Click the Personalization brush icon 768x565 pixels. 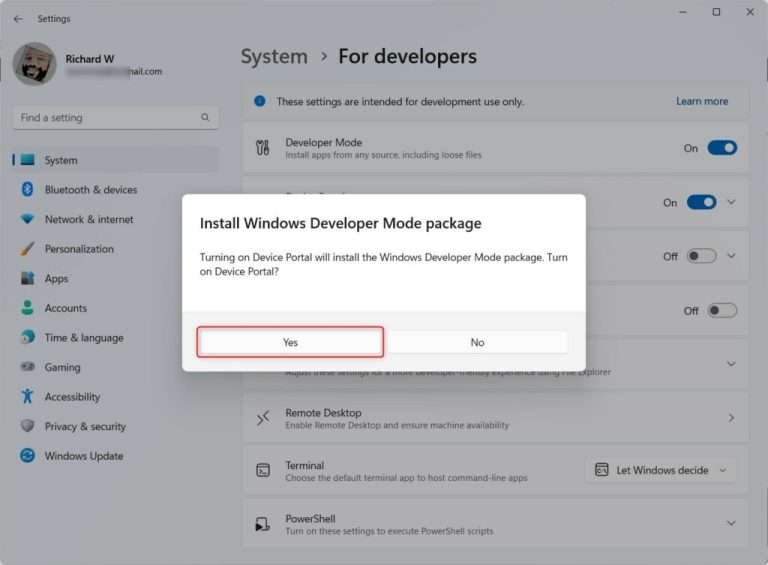27,248
